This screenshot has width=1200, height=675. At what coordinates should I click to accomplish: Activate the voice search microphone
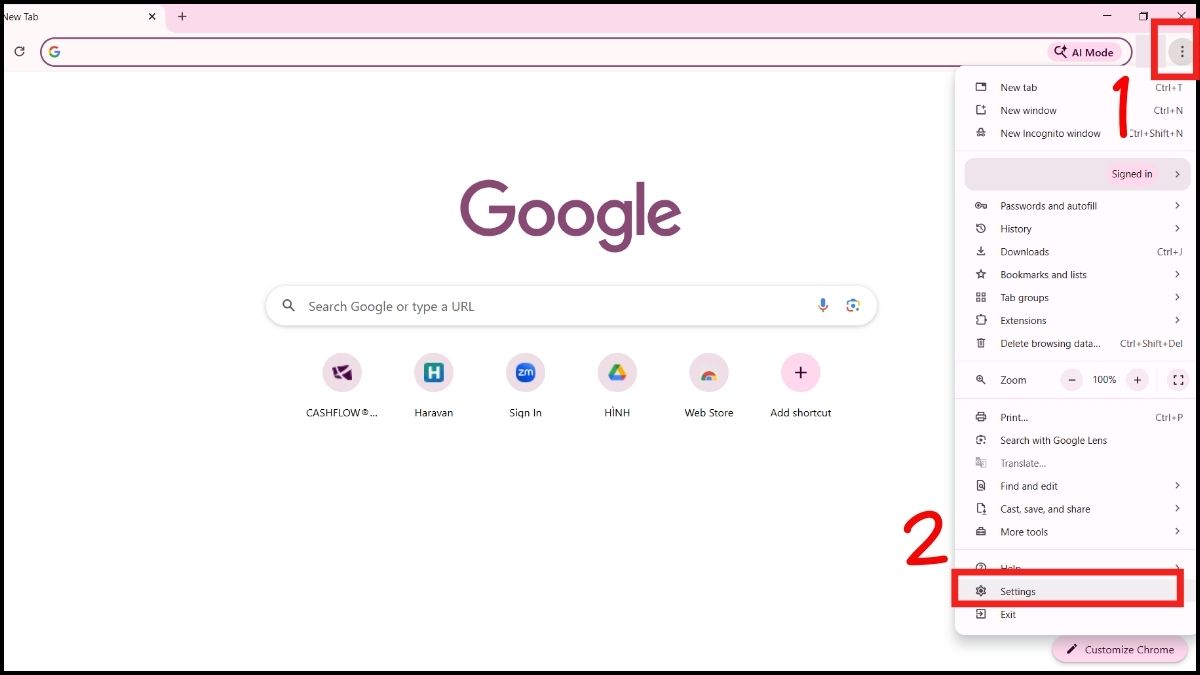822,305
